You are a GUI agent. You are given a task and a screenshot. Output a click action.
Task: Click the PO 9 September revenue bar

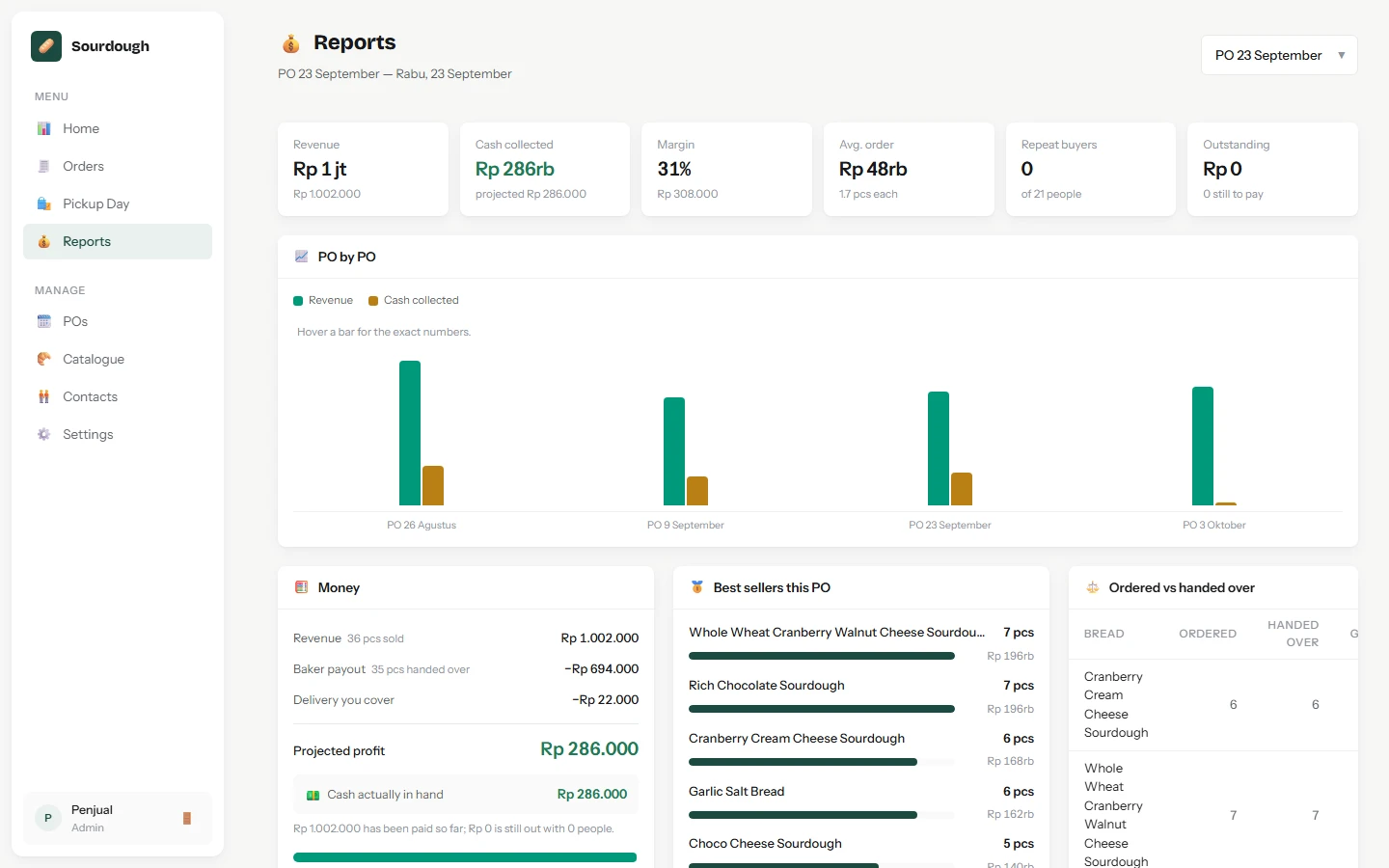tap(674, 451)
